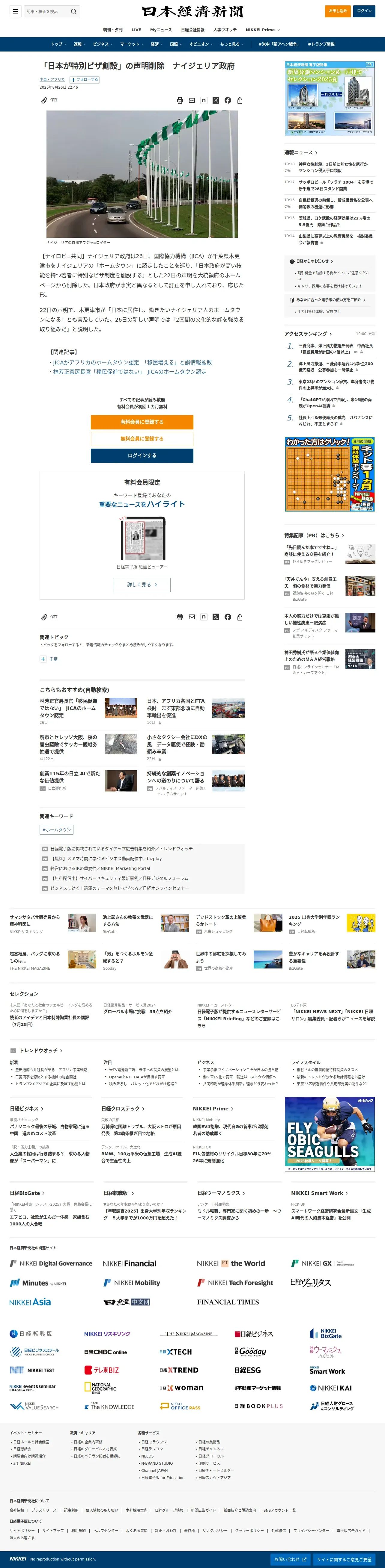Screen dimensions: 385x1568
Task: Share to note using the icon under the headline
Action: [204, 100]
